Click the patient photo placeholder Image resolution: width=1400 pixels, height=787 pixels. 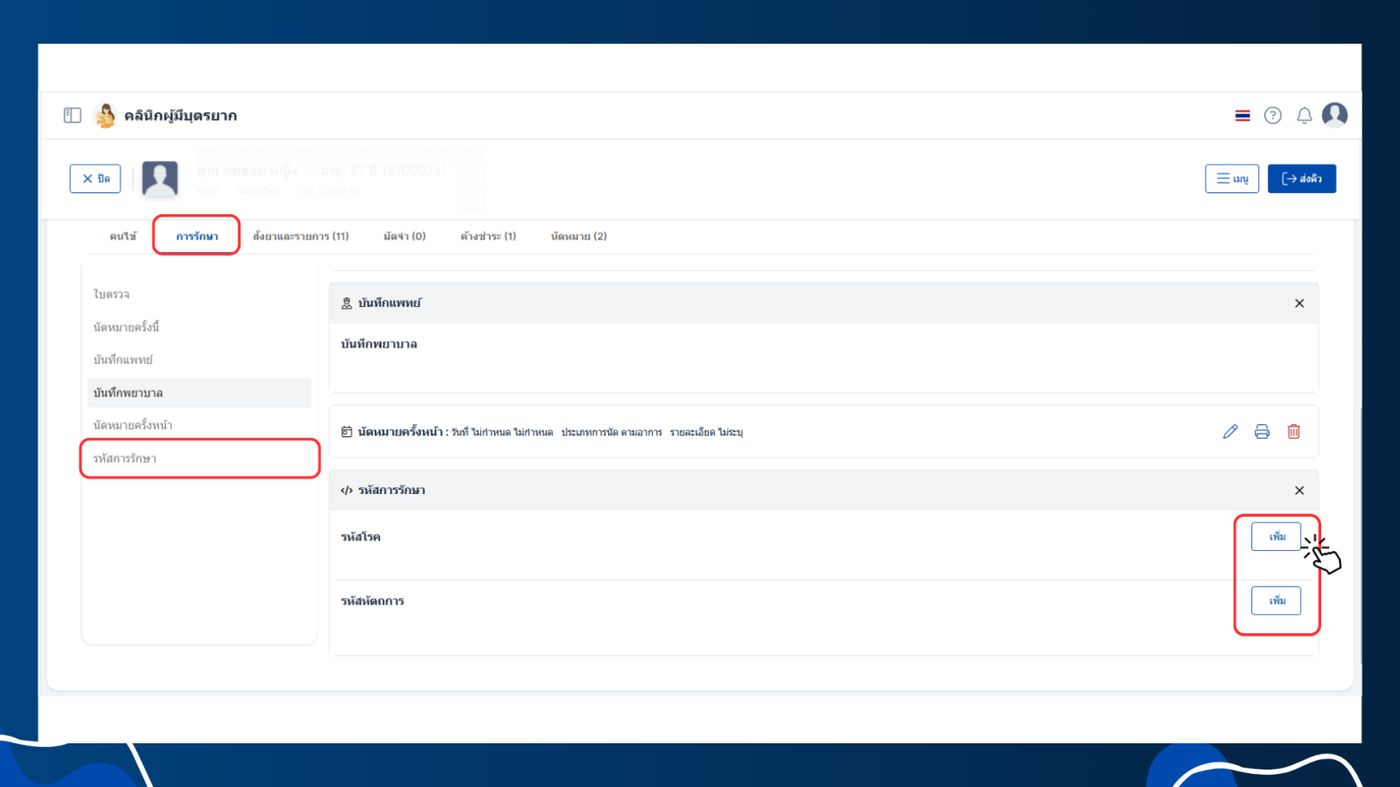[160, 179]
